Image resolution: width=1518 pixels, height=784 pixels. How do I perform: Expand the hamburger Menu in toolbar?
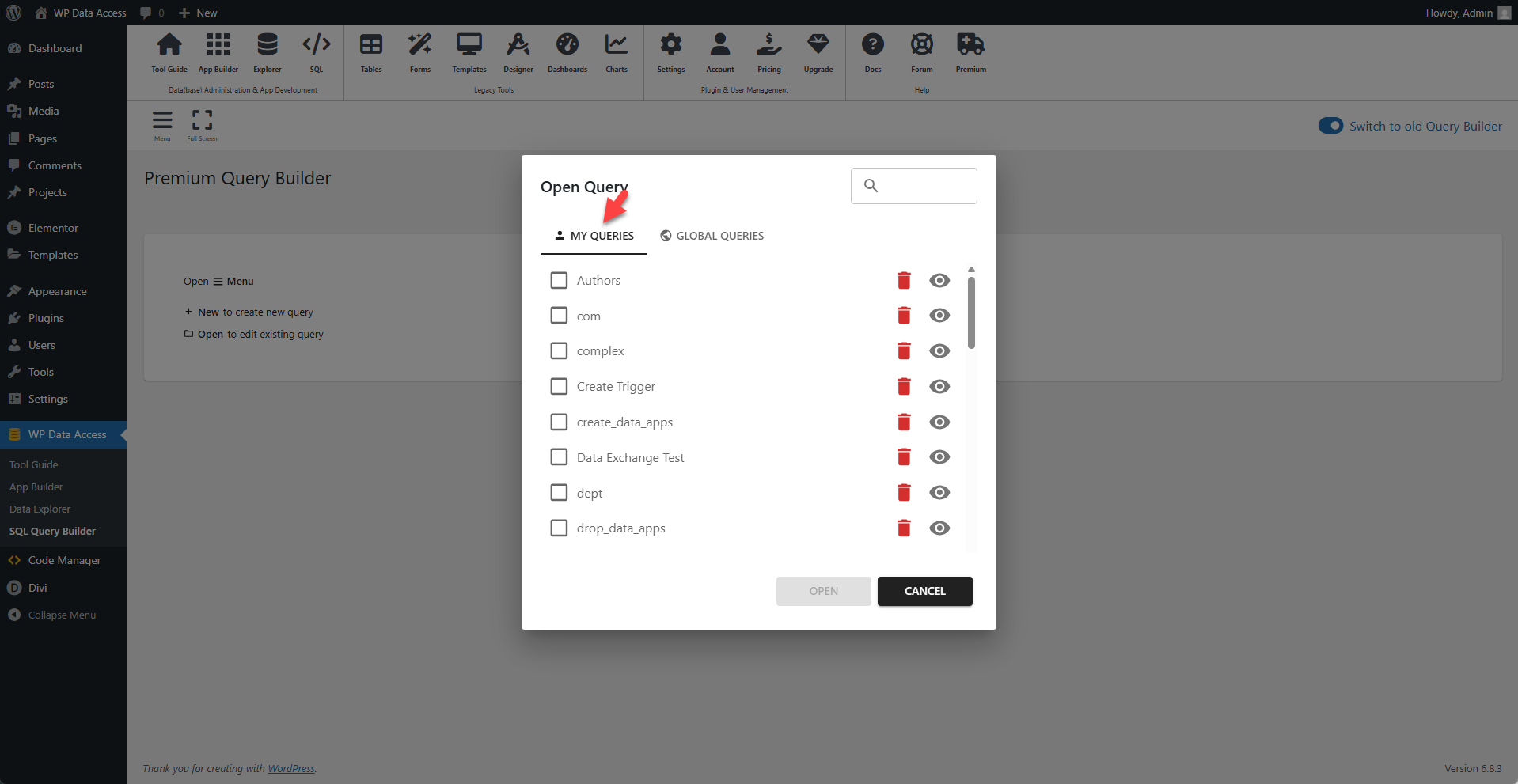162,125
